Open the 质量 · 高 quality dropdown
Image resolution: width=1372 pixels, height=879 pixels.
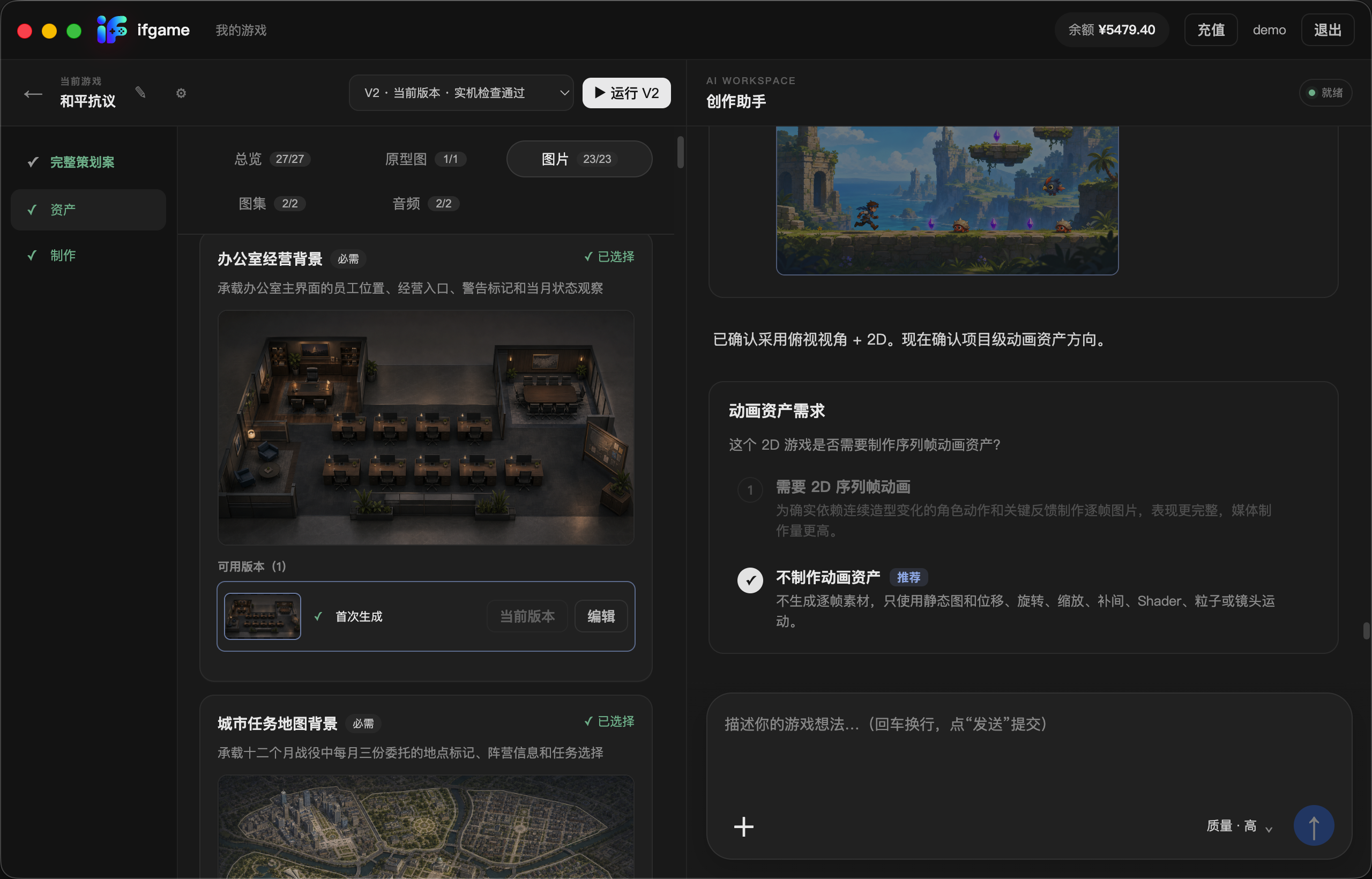tap(1240, 826)
